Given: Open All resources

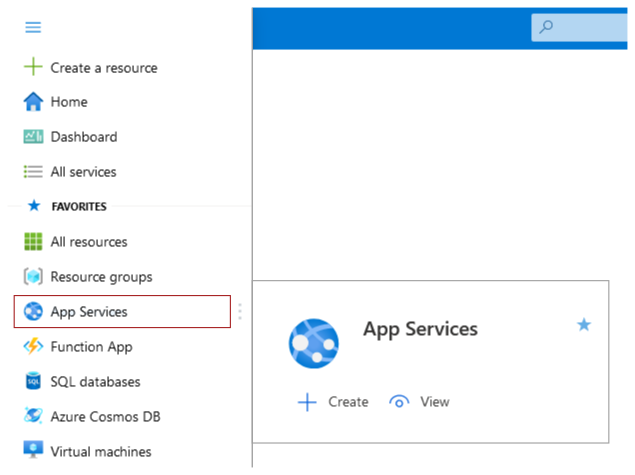Looking at the screenshot, I should tap(89, 242).
